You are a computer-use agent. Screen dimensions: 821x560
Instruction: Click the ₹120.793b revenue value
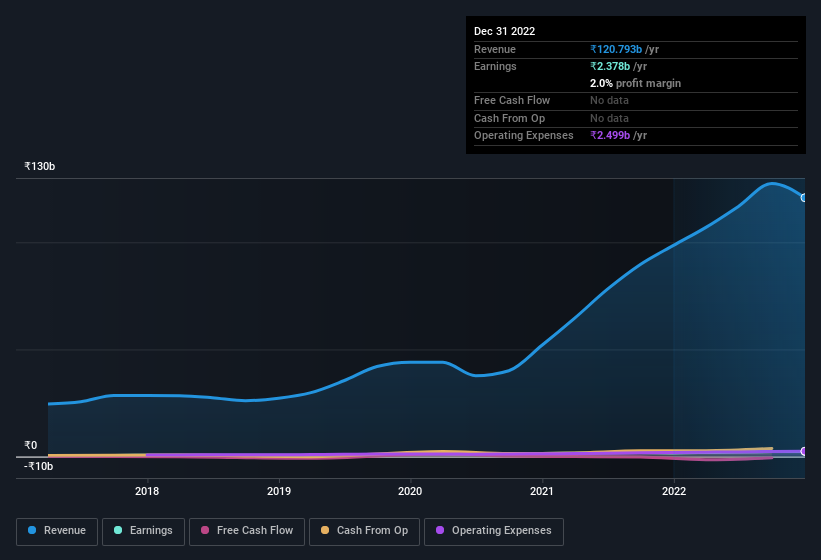[x=616, y=49]
